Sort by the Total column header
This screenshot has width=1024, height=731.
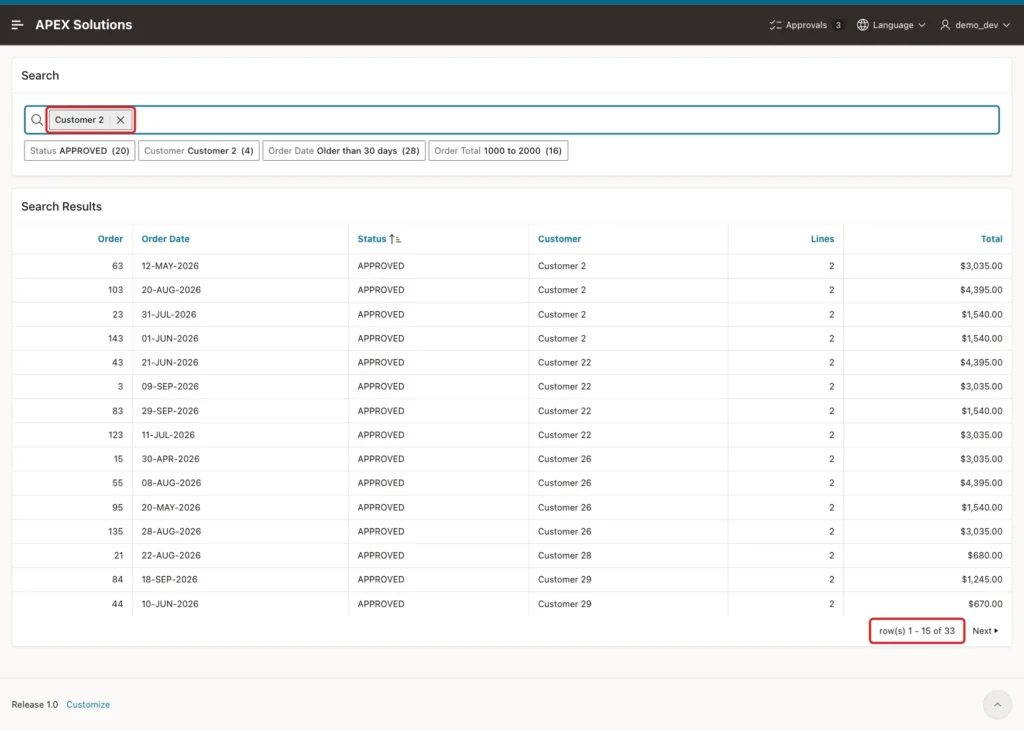pyautogui.click(x=991, y=239)
